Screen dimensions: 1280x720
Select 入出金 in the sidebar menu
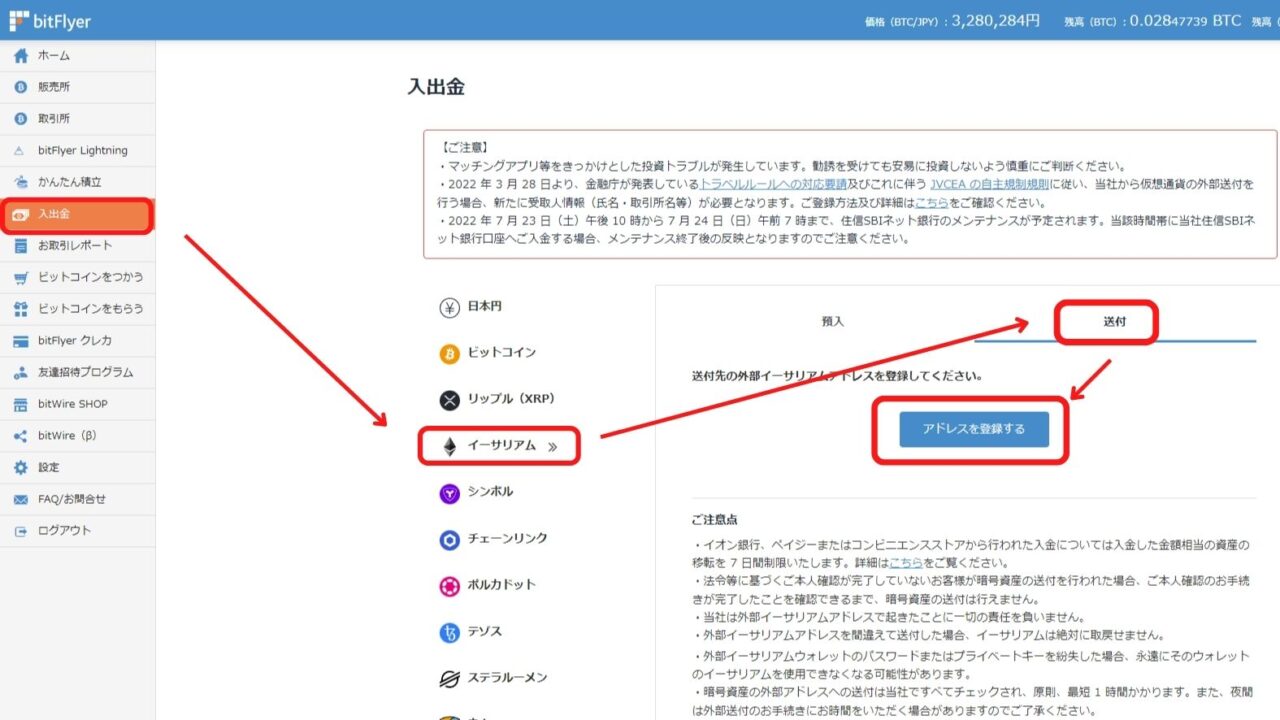pos(78,214)
